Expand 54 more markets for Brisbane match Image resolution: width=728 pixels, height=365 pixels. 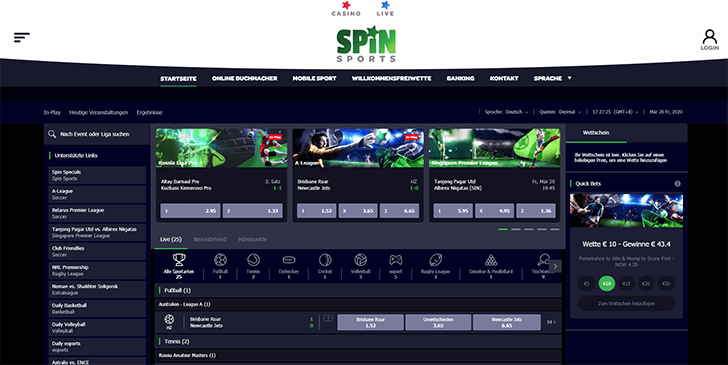click(551, 322)
